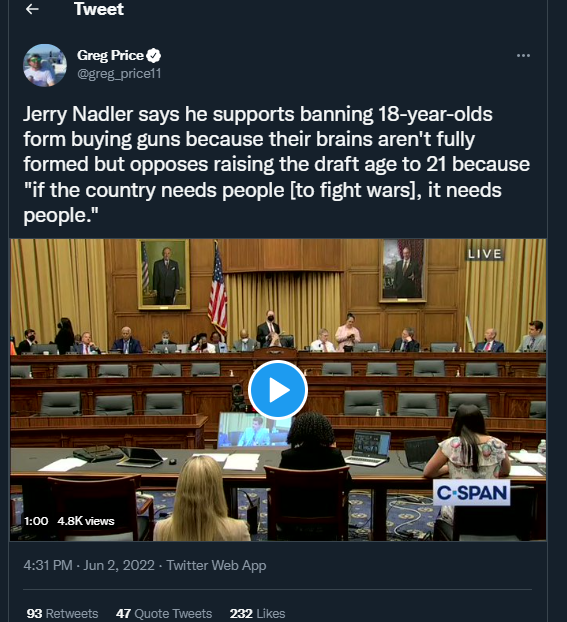View the 93 Retweets list

pos(62,613)
